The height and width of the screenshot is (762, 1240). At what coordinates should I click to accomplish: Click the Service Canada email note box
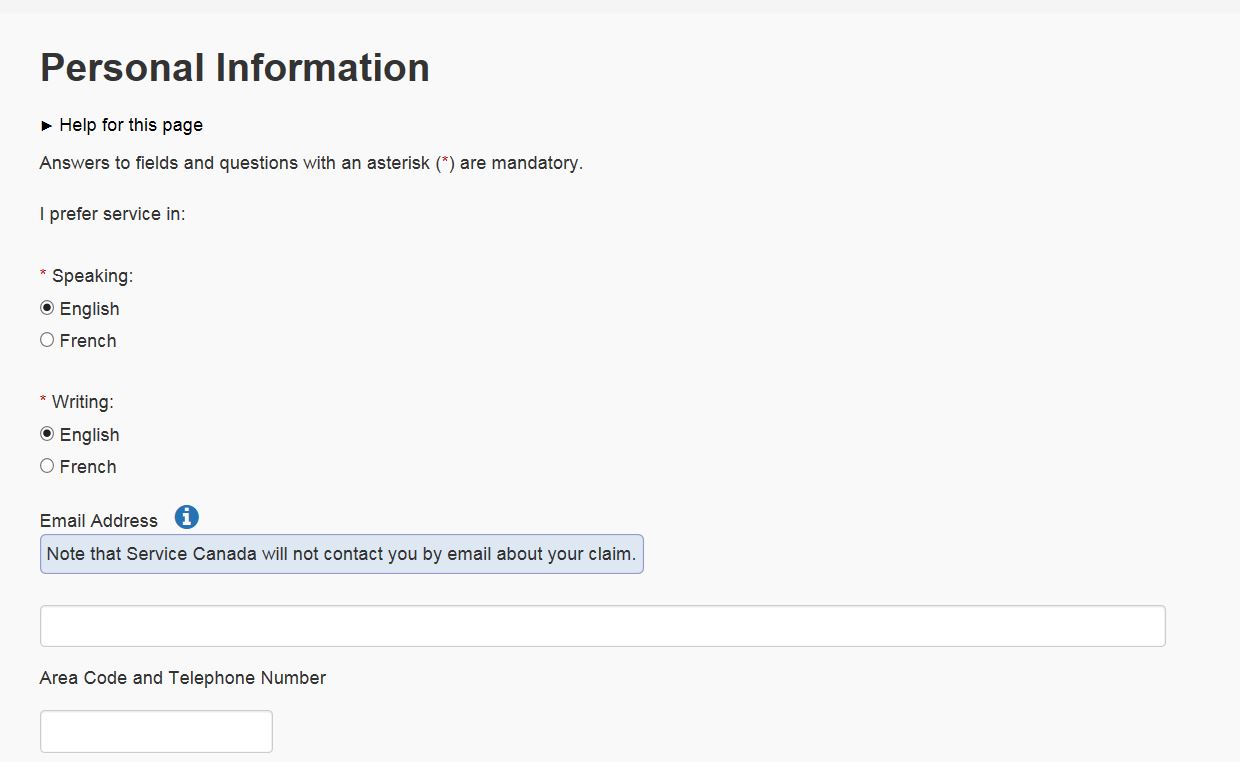tap(341, 554)
